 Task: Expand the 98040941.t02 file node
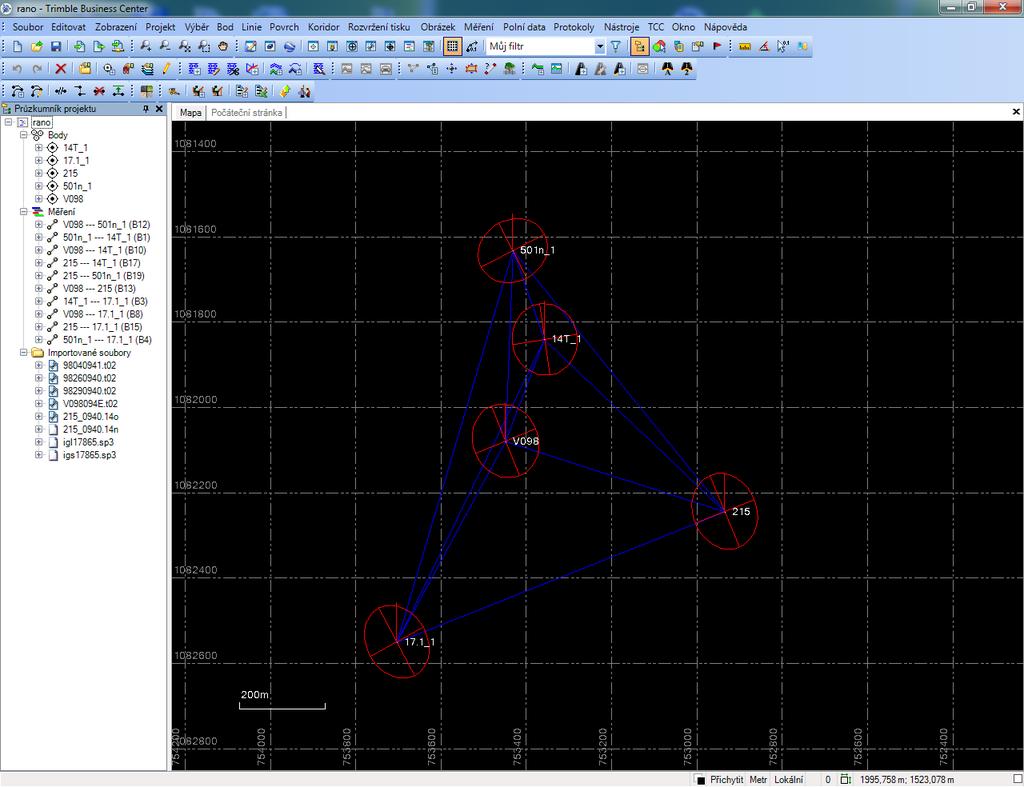(39, 366)
